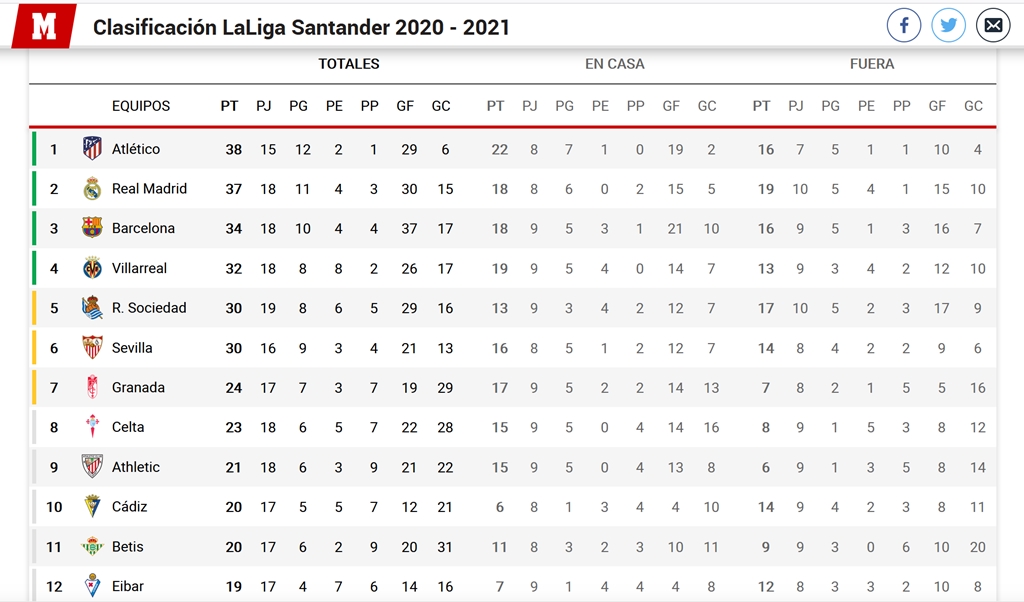The image size is (1024, 602).
Task: Select the EN CASA column group header
Action: click(615, 64)
